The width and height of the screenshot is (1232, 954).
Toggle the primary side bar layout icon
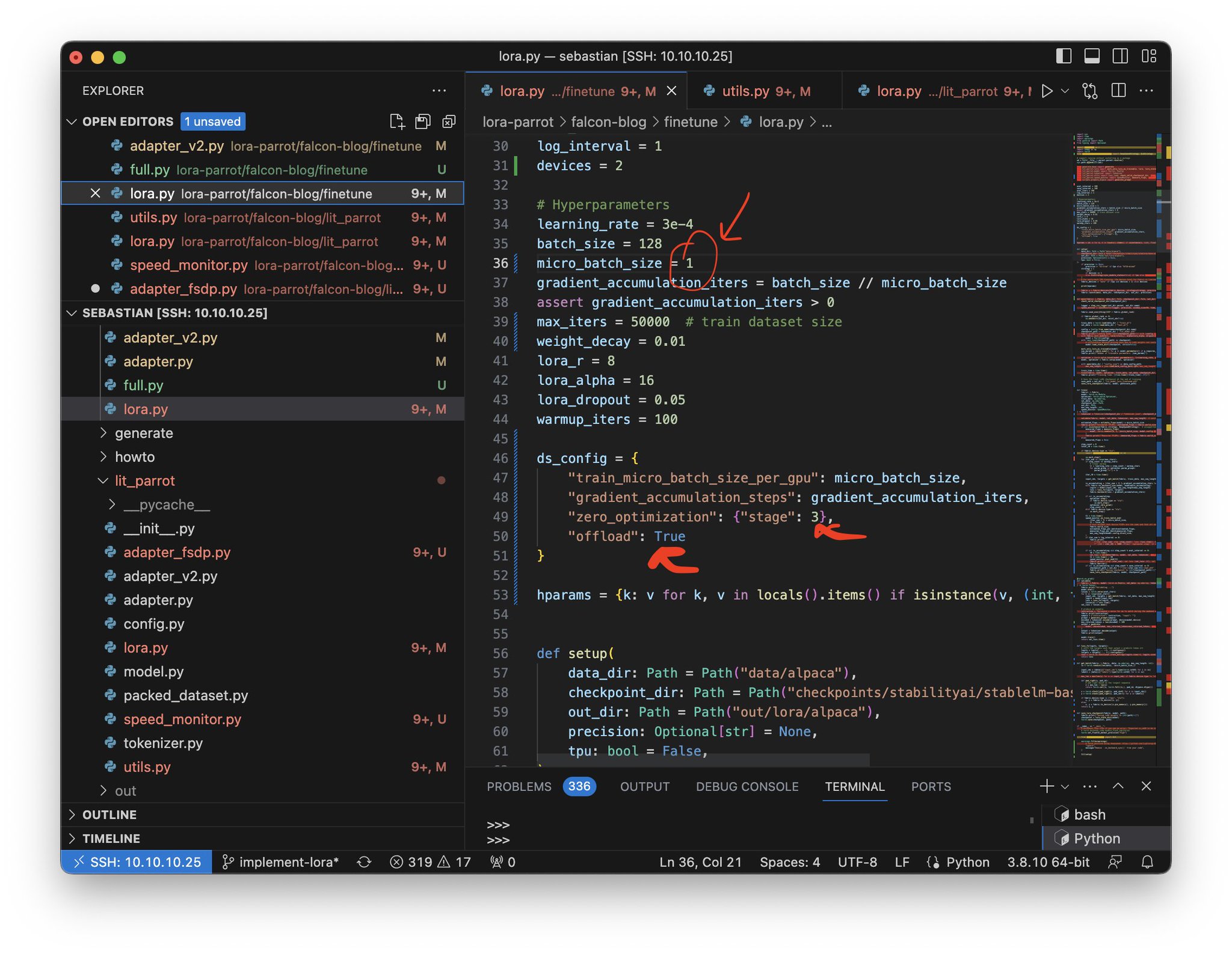(1064, 56)
